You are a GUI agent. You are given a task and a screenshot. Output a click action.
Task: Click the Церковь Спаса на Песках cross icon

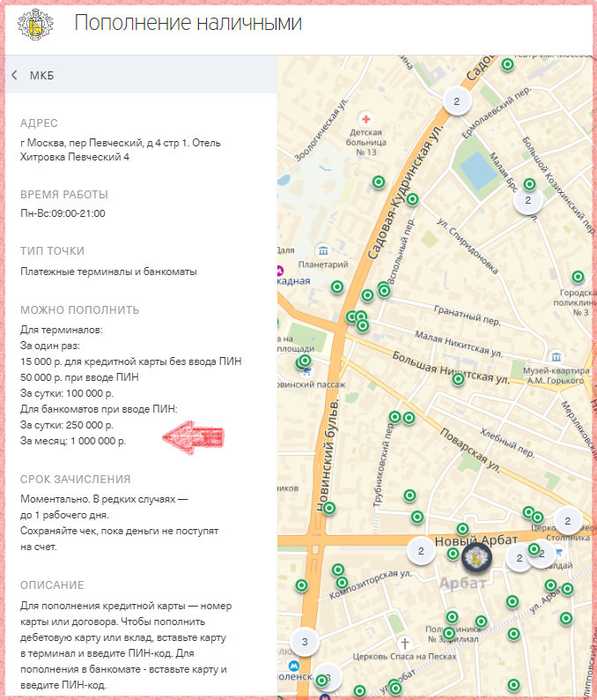point(405,643)
